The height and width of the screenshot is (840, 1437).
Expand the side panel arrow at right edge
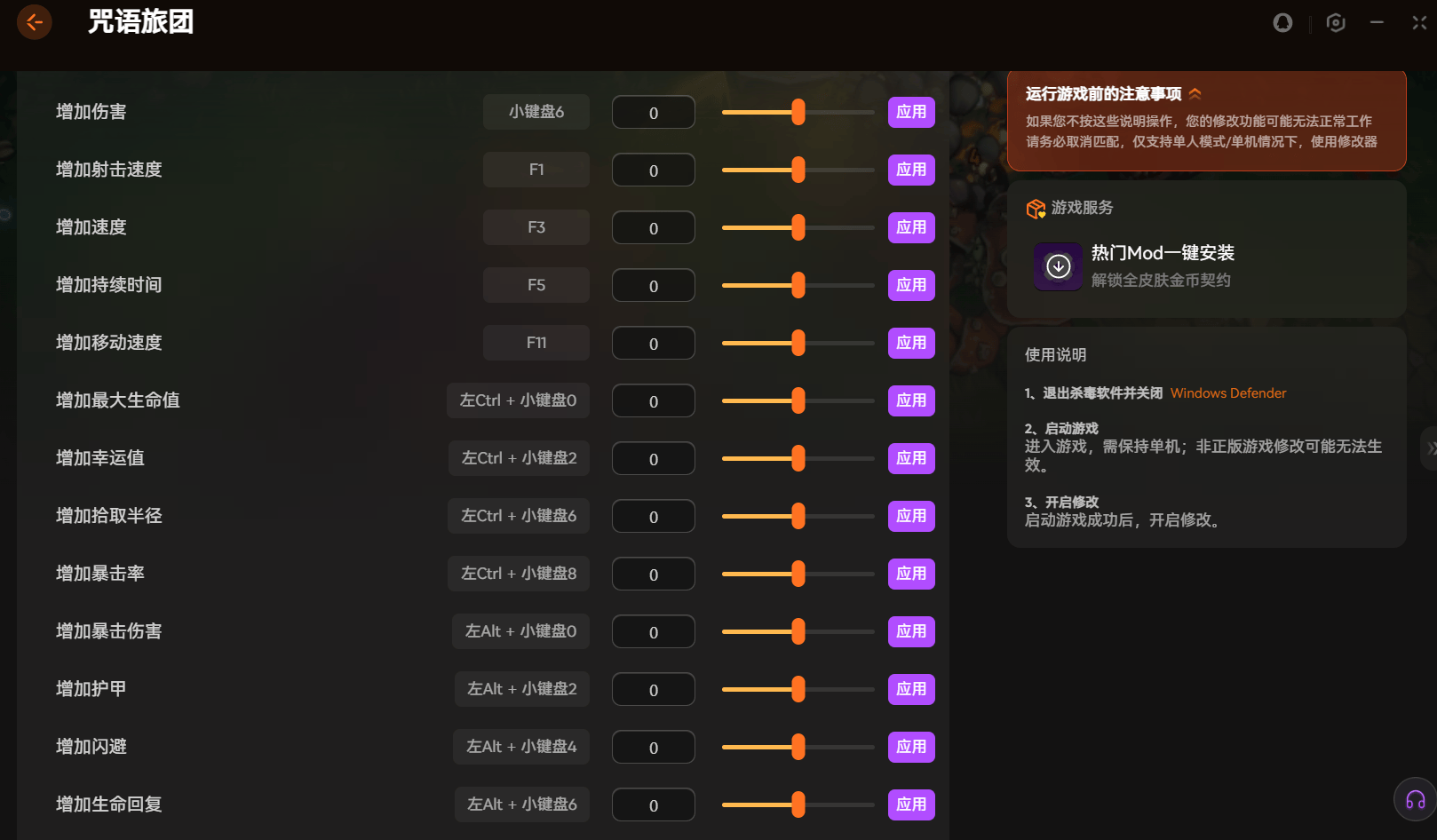[x=1430, y=448]
